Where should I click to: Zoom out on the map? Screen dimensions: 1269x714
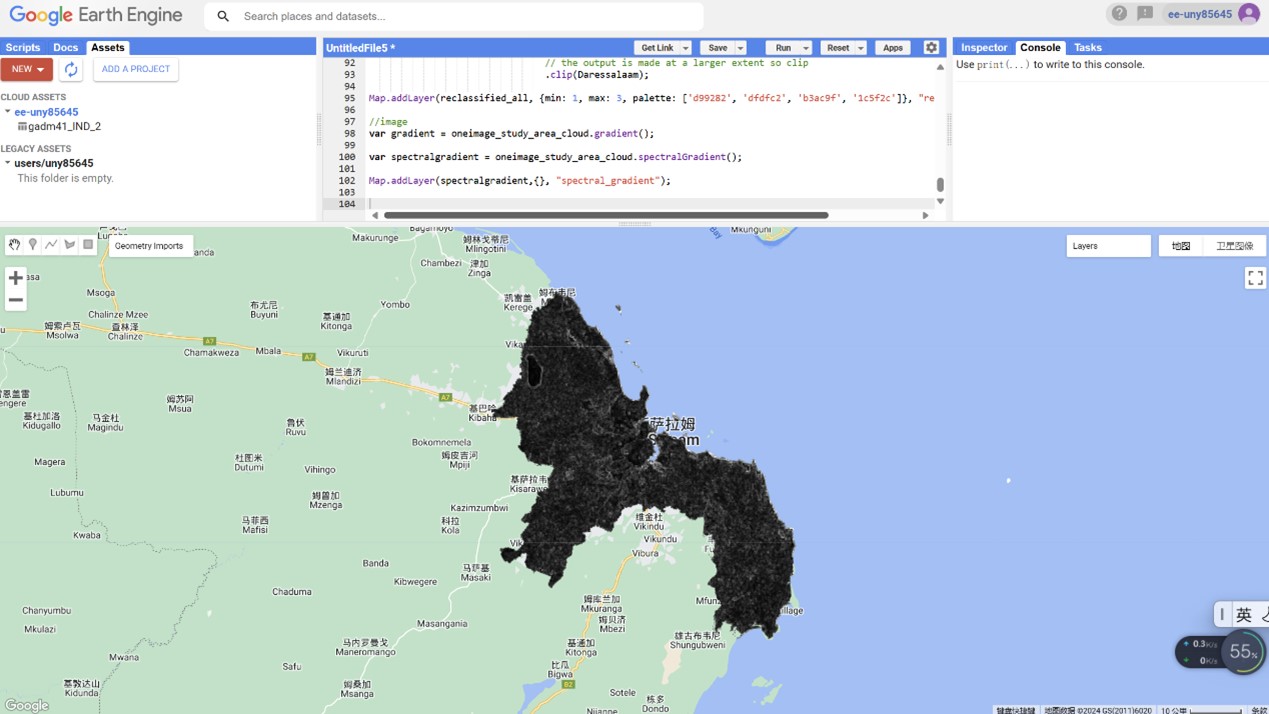(x=15, y=300)
